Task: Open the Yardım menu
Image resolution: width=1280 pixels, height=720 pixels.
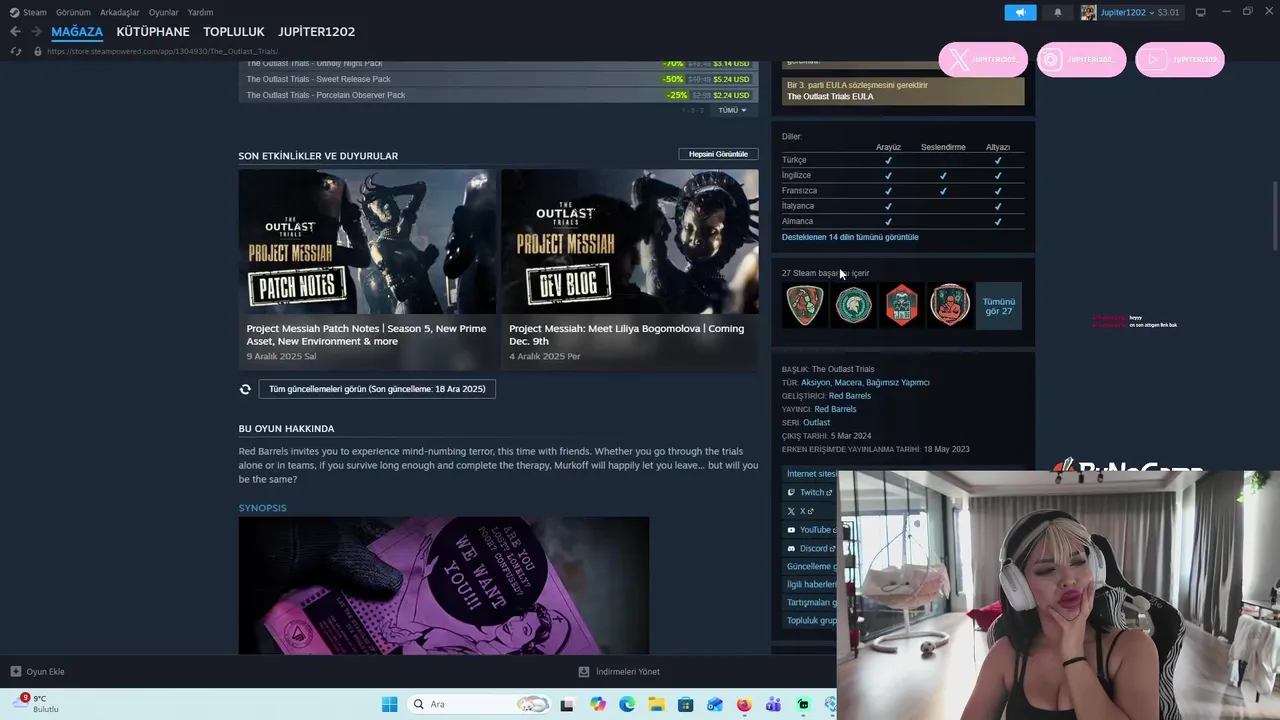Action: click(200, 12)
